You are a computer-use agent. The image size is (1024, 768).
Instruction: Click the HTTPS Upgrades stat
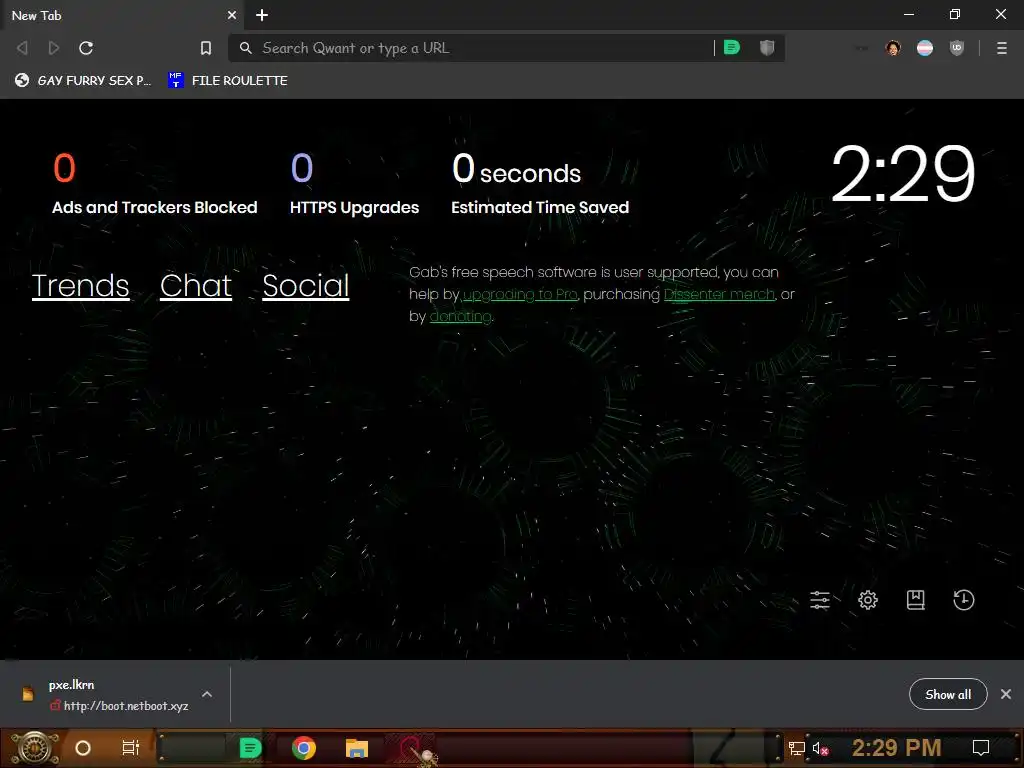click(355, 183)
